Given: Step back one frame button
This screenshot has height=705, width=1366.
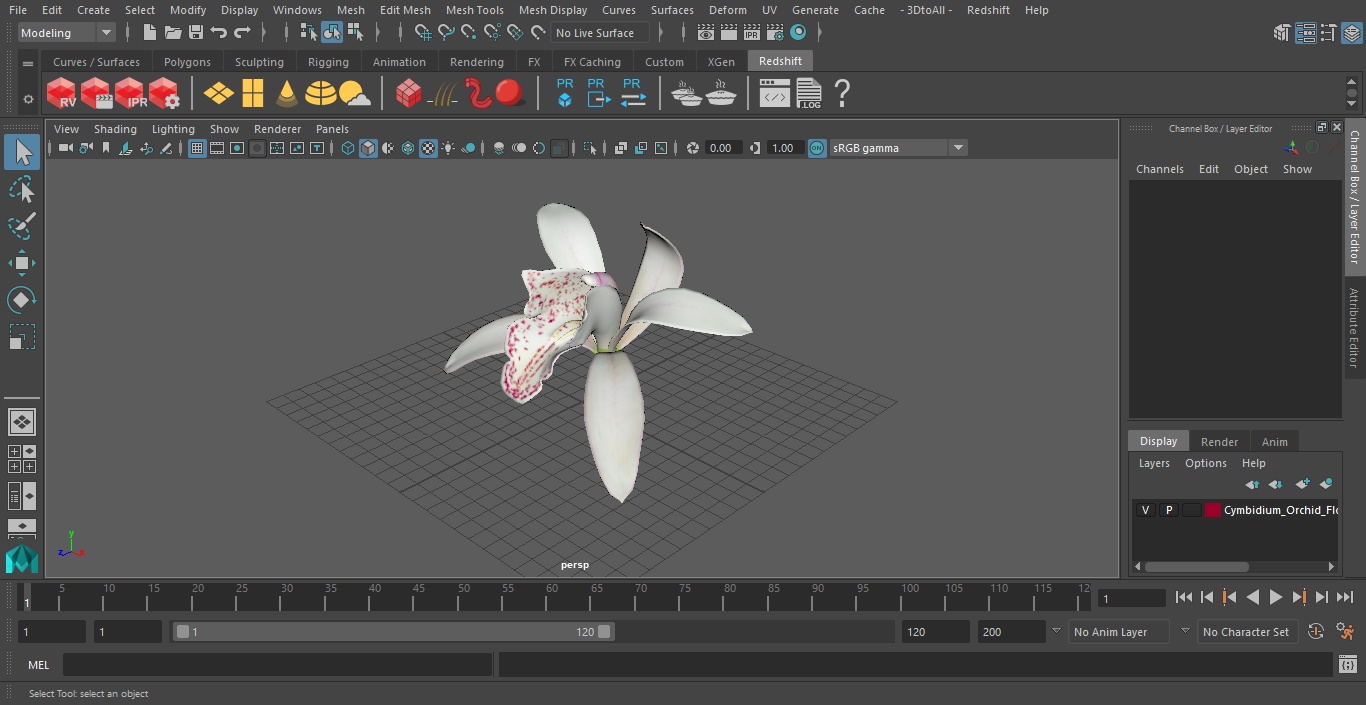Looking at the screenshot, I should (x=1206, y=597).
